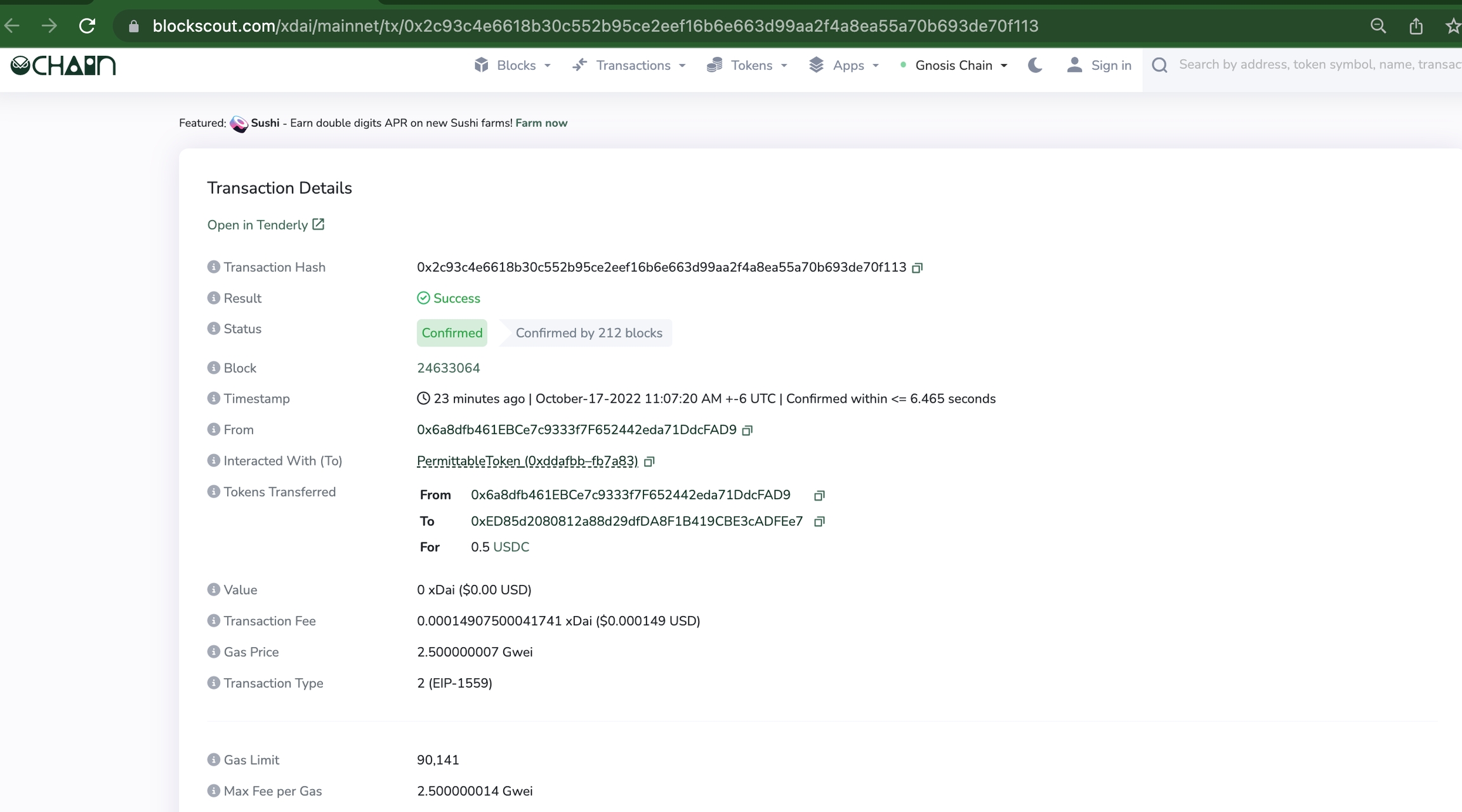This screenshot has height=812, width=1462.
Task: Click the browser back arrow
Action: point(12,26)
